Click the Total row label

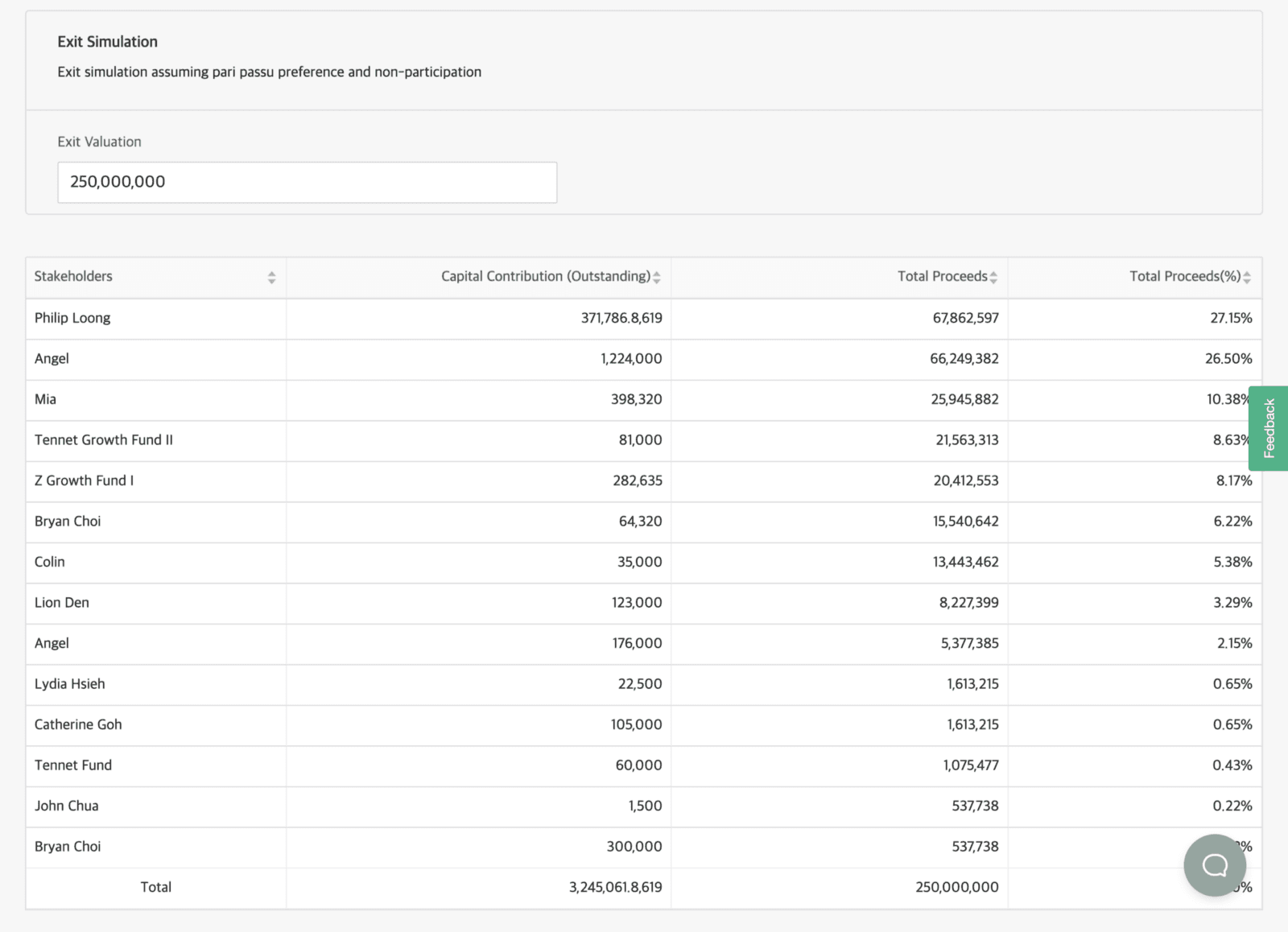point(155,887)
